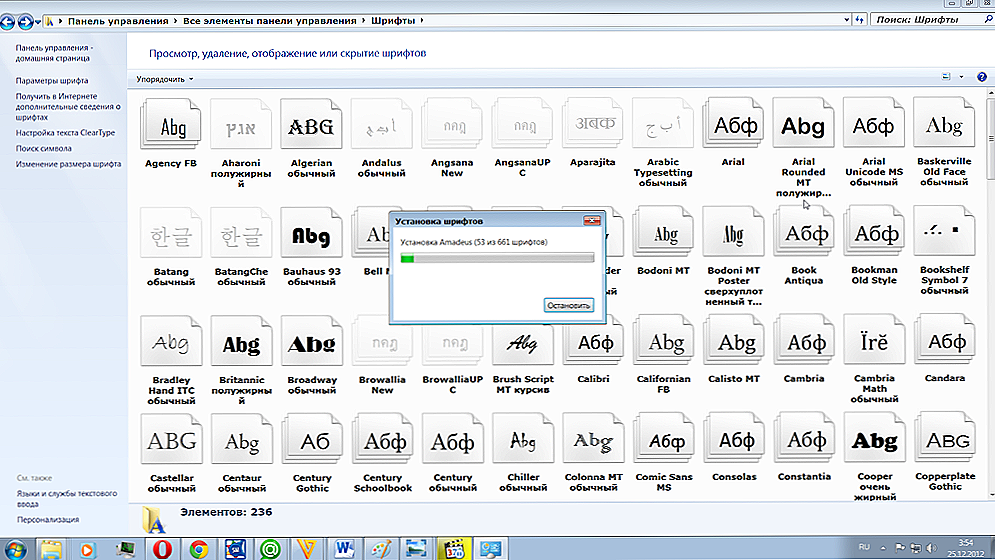Select the Book Antiqua font icon
The height and width of the screenshot is (560, 995).
pyautogui.click(x=804, y=232)
